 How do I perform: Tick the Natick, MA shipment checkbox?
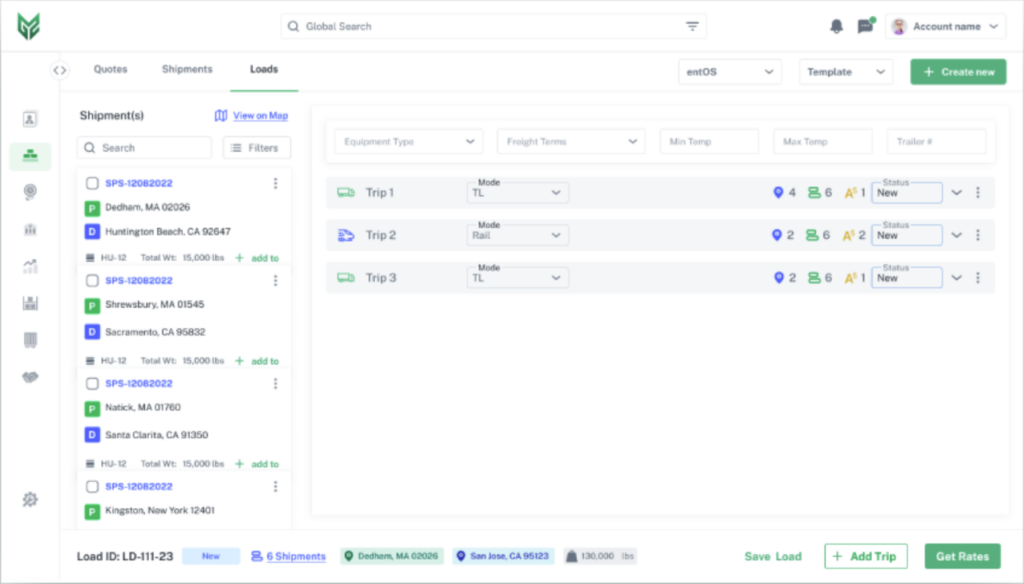click(92, 384)
